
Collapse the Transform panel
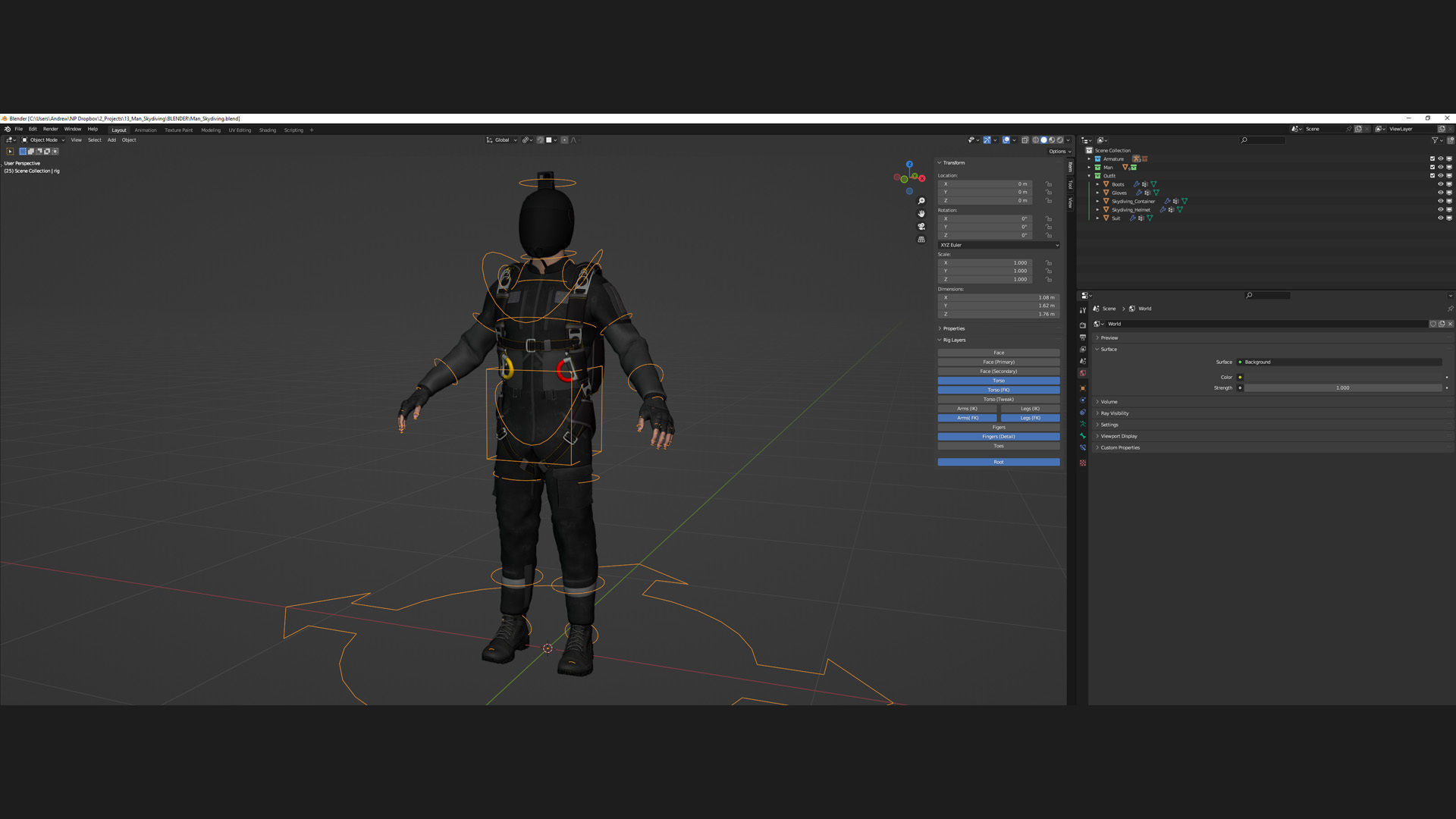[953, 163]
